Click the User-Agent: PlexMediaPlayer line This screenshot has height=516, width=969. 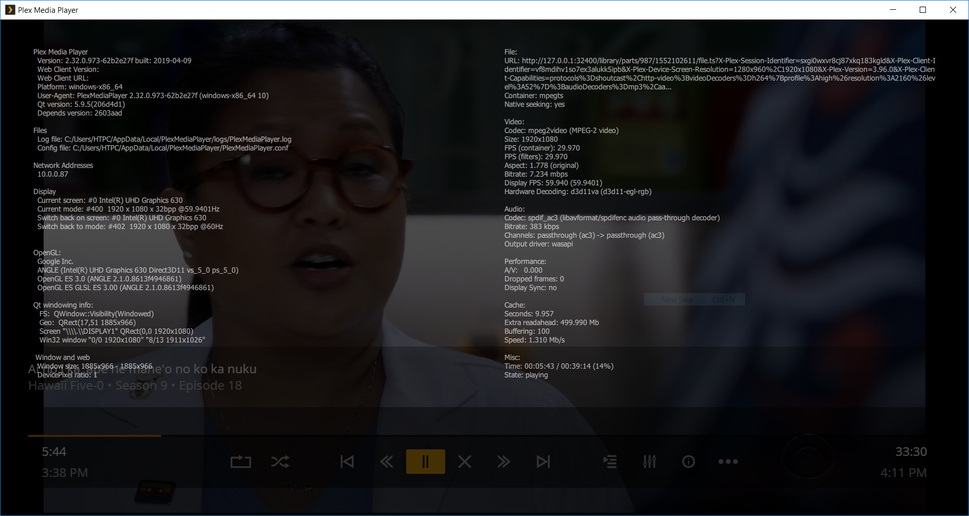(x=153, y=96)
